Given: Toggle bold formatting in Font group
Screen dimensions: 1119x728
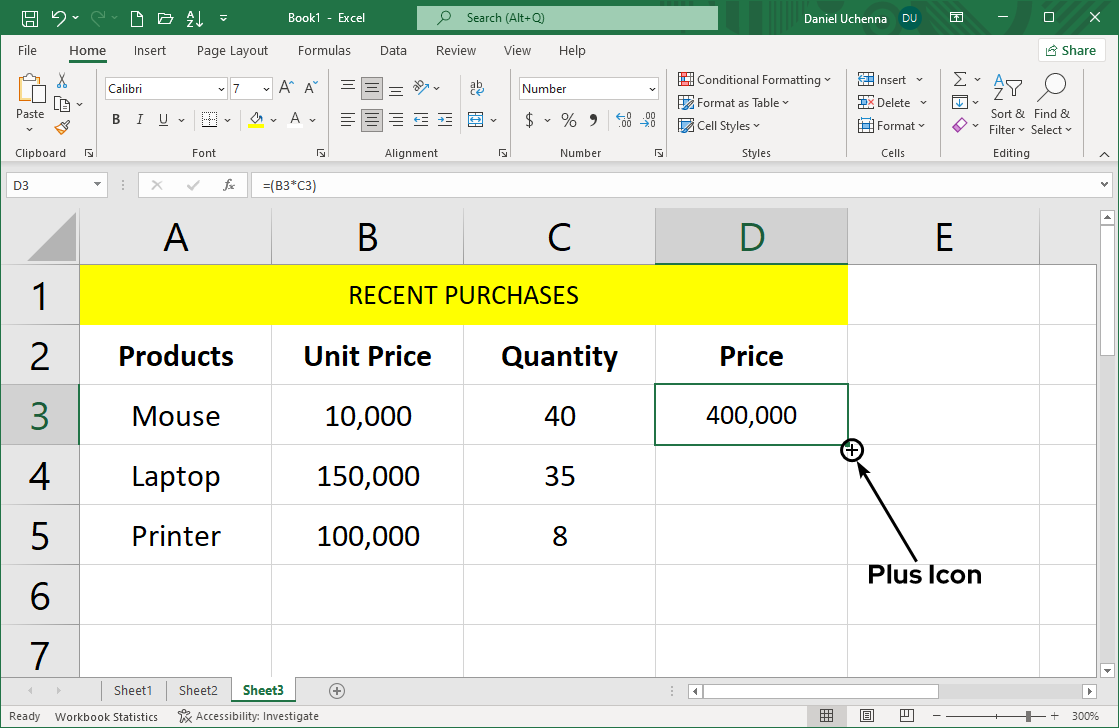Looking at the screenshot, I should [x=115, y=119].
